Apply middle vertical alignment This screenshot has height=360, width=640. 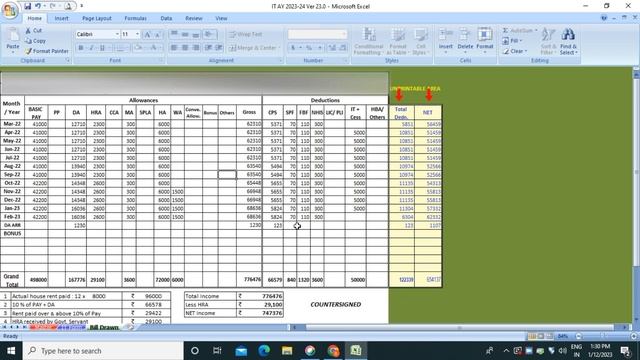[185, 34]
